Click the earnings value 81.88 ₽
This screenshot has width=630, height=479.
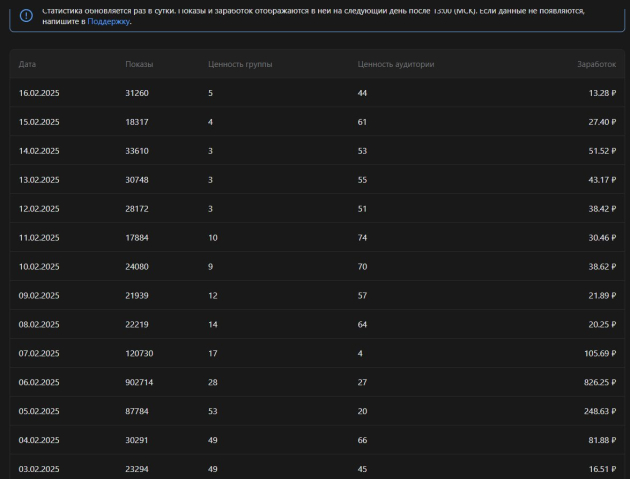602,440
